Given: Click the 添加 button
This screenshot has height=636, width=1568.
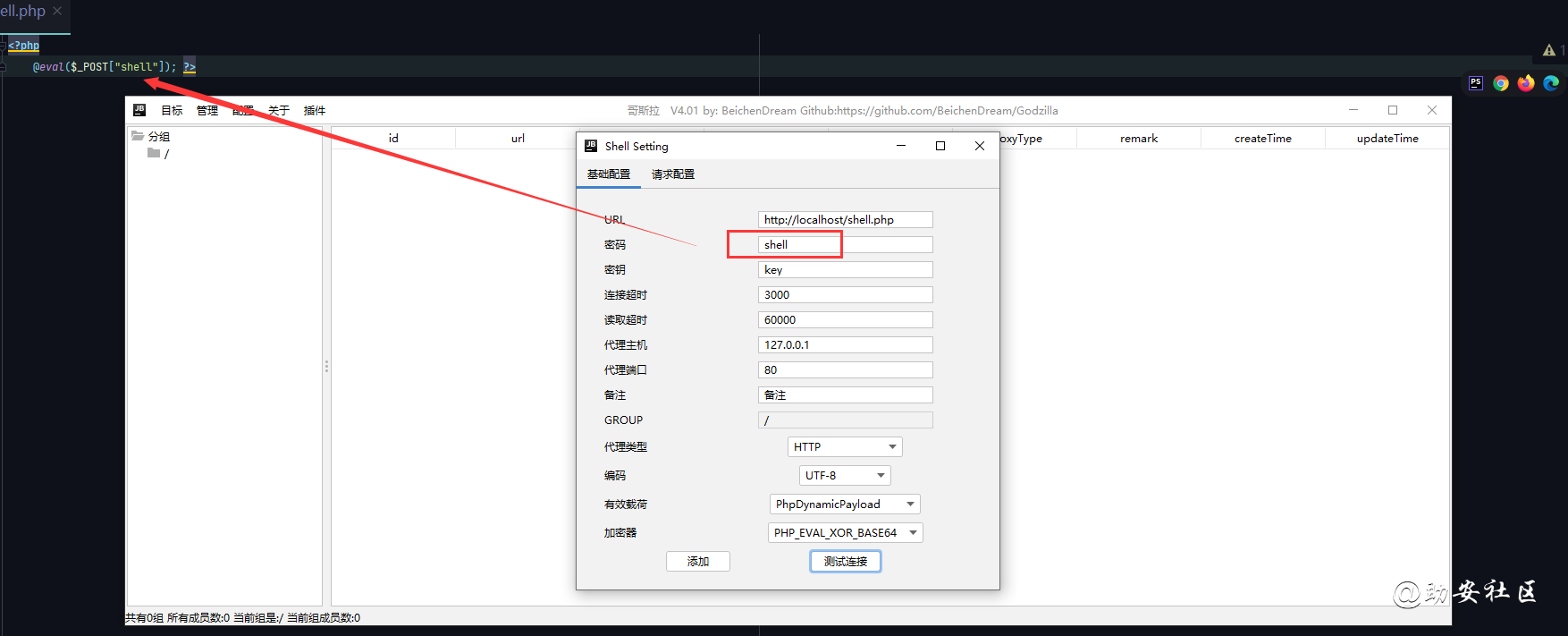Looking at the screenshot, I should tap(698, 561).
